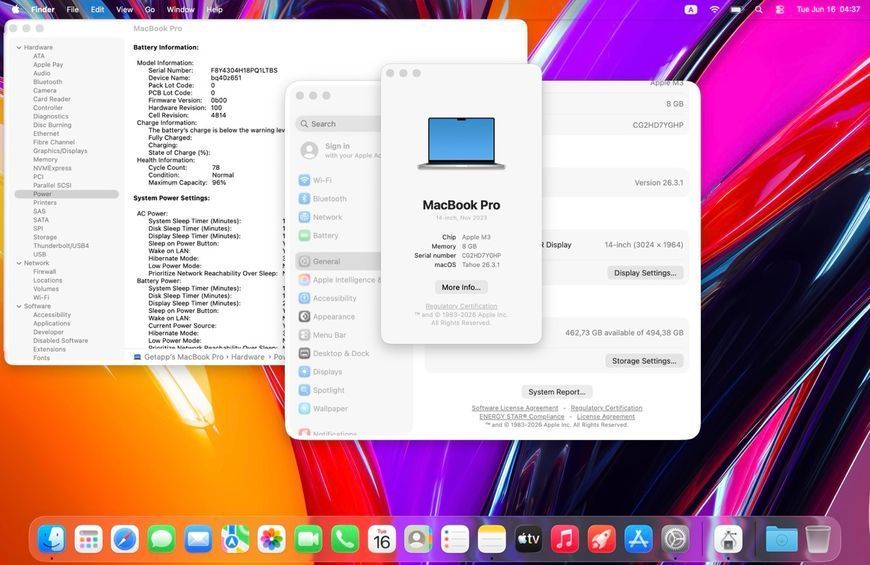Open Photos app in Dock
870x565 pixels.
pyautogui.click(x=271, y=539)
